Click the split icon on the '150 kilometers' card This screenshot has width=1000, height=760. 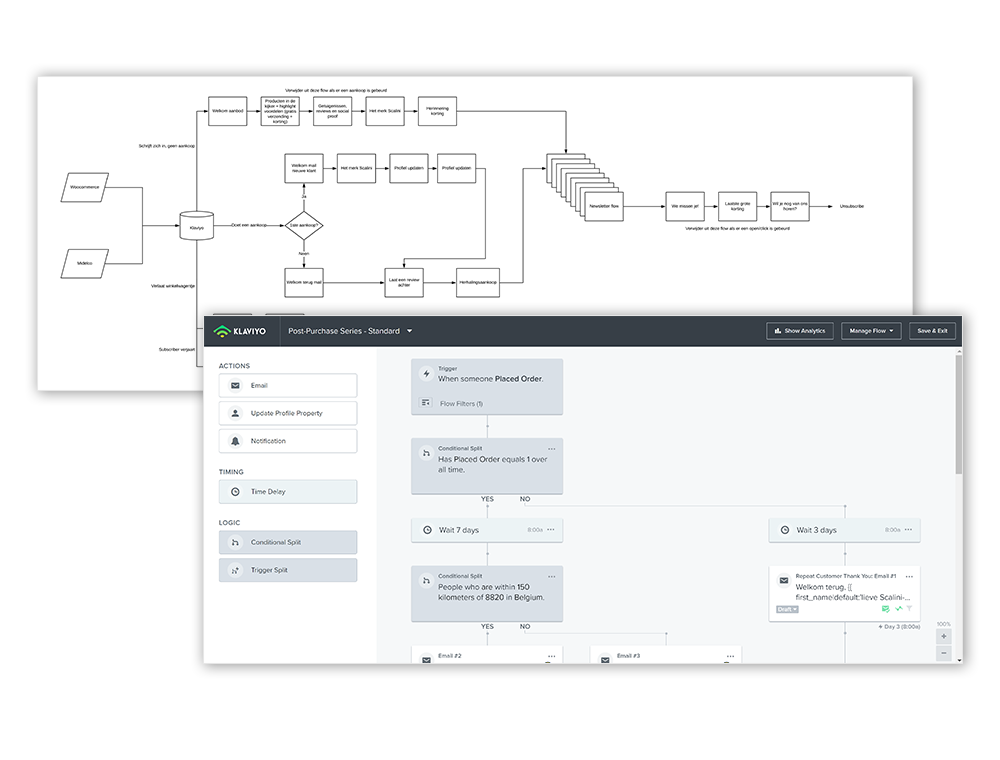[426, 581]
